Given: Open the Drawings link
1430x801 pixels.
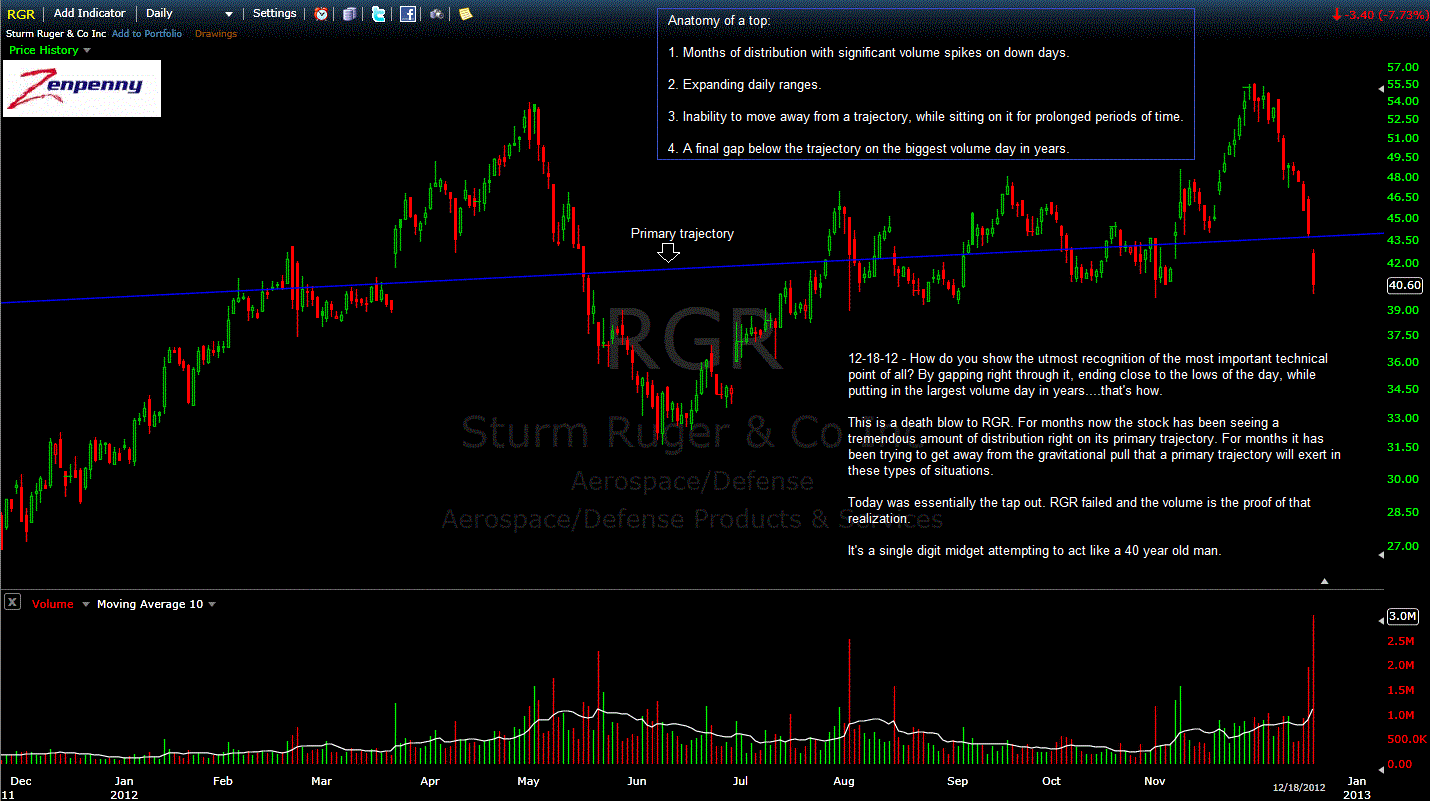Looking at the screenshot, I should [x=216, y=34].
